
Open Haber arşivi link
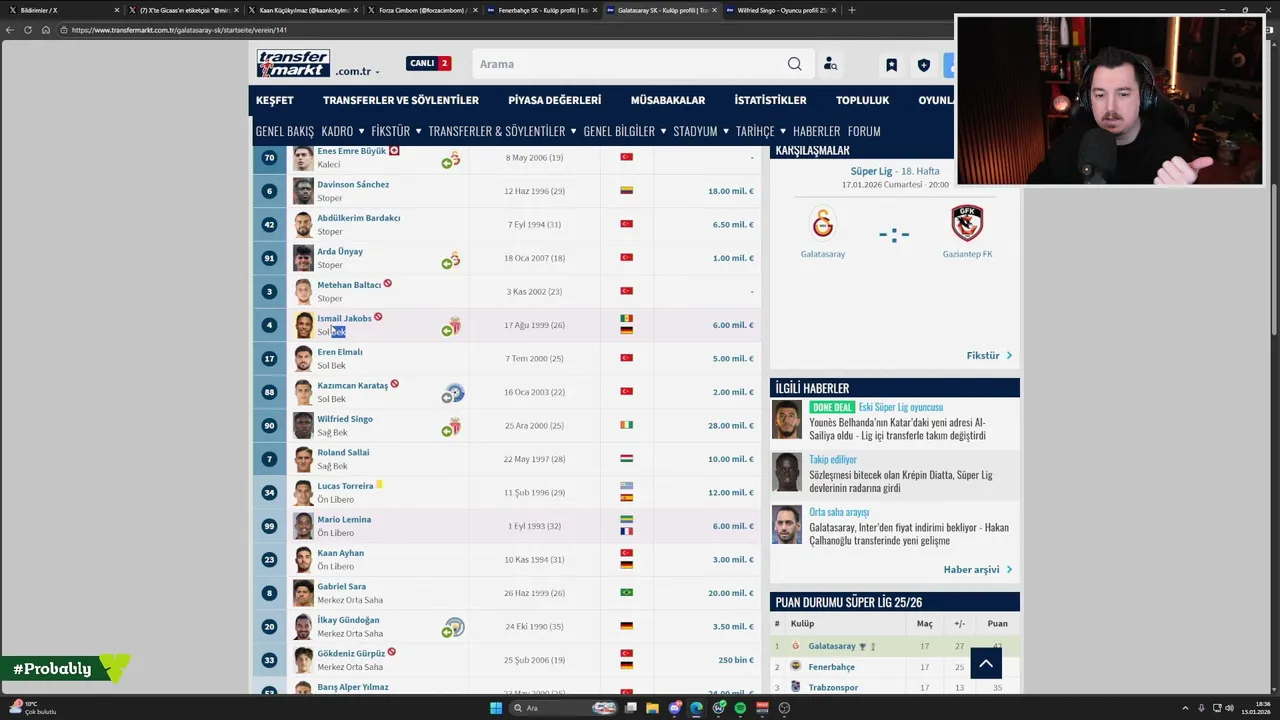978,569
